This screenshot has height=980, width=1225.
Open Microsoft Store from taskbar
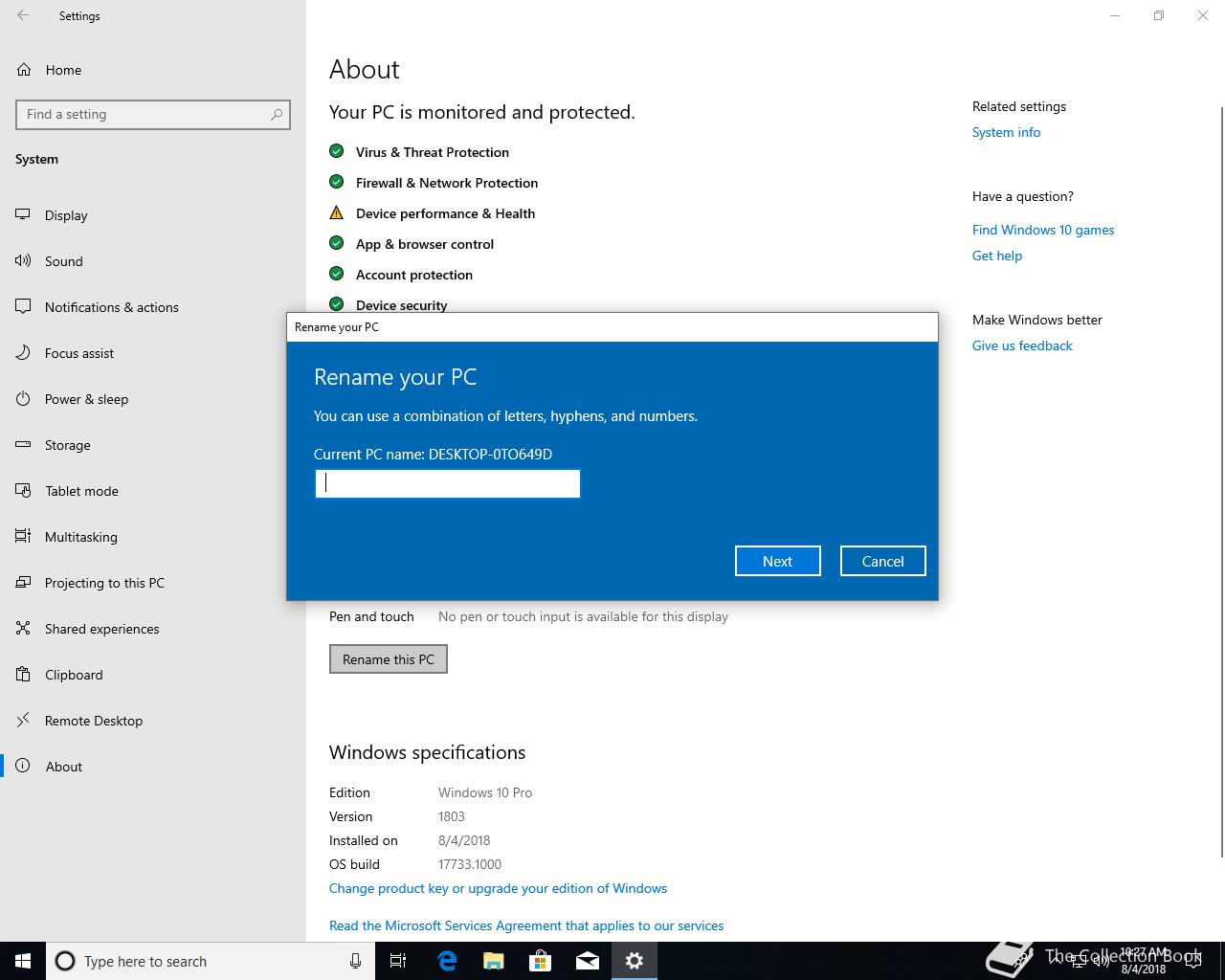541,961
